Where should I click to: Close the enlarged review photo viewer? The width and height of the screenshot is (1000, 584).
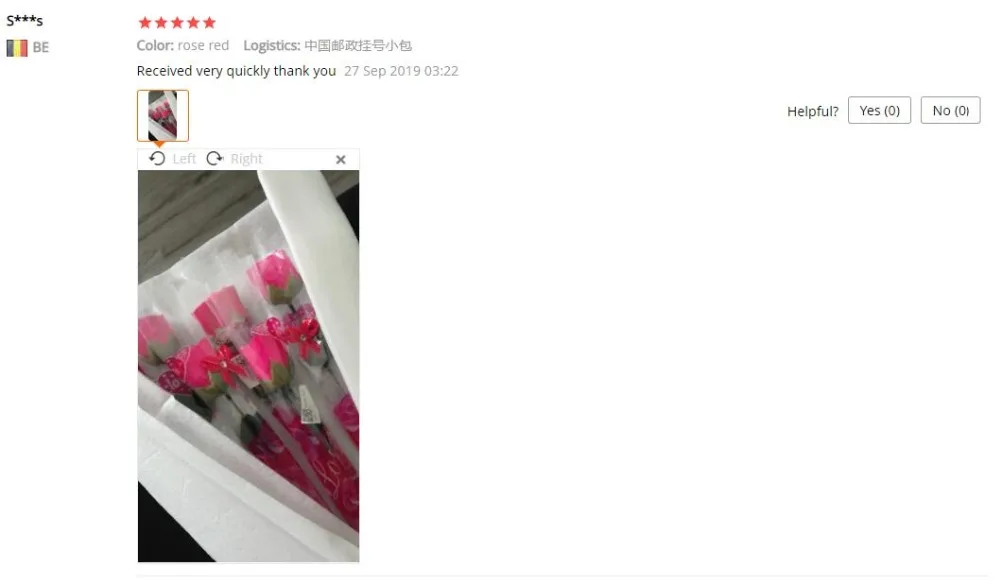341,159
